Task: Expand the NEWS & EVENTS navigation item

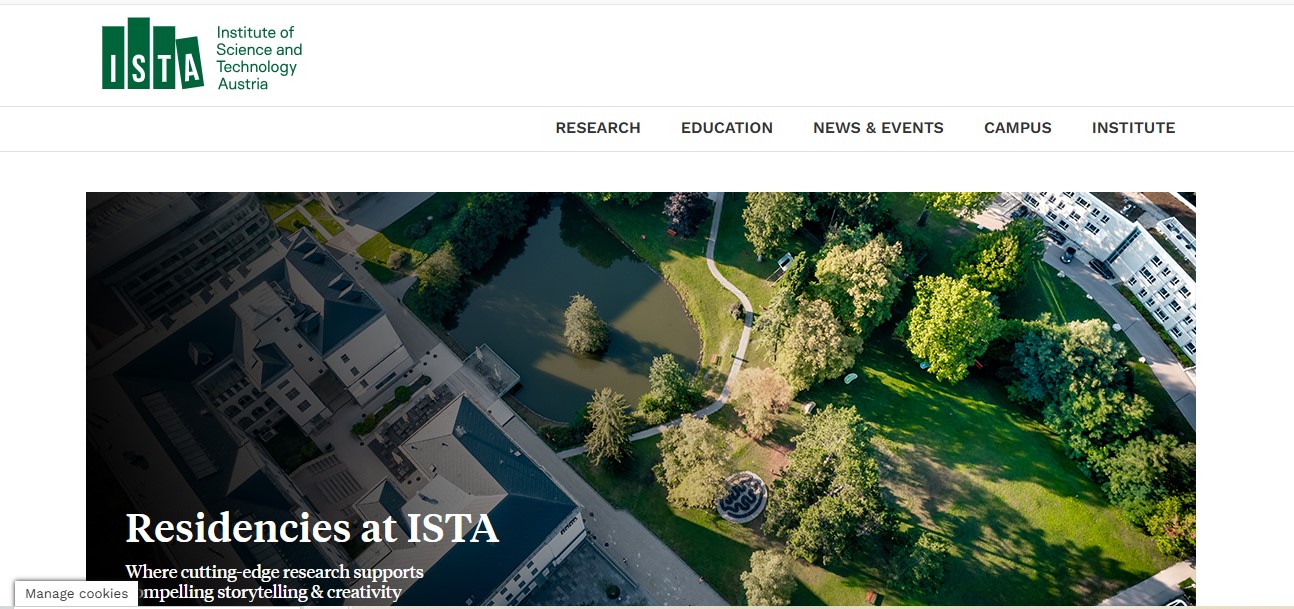Action: pos(878,128)
